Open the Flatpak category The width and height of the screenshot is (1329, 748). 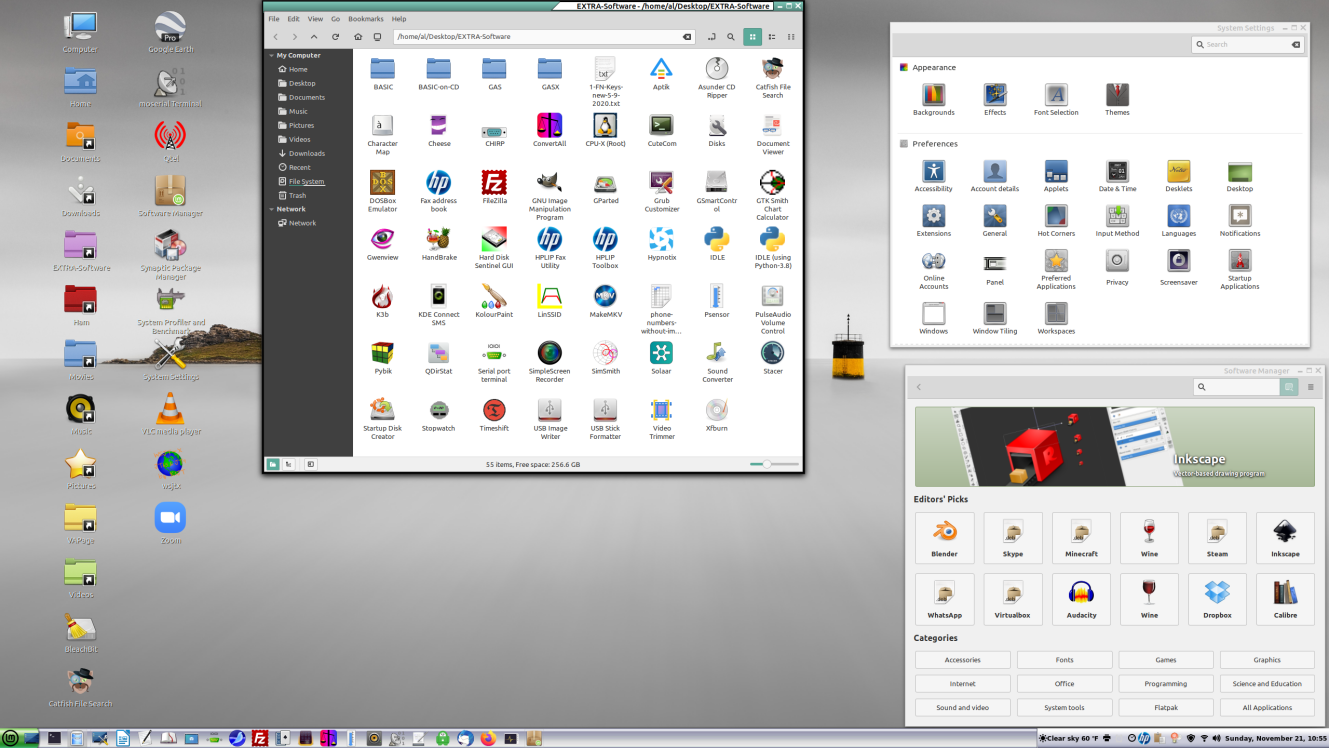point(1166,708)
